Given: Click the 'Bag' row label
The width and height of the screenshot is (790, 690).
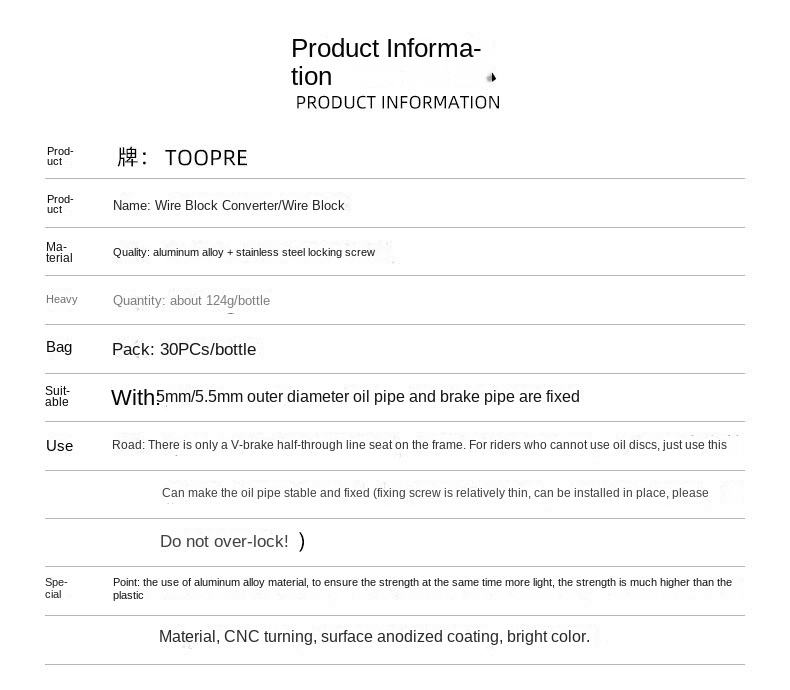Looking at the screenshot, I should point(59,347).
